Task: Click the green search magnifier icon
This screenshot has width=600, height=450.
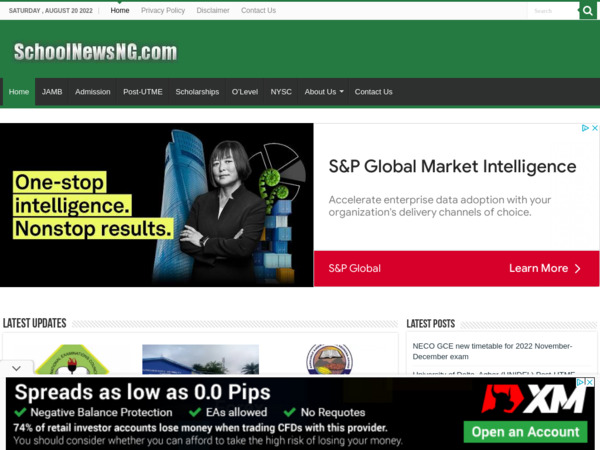Action: pos(588,10)
